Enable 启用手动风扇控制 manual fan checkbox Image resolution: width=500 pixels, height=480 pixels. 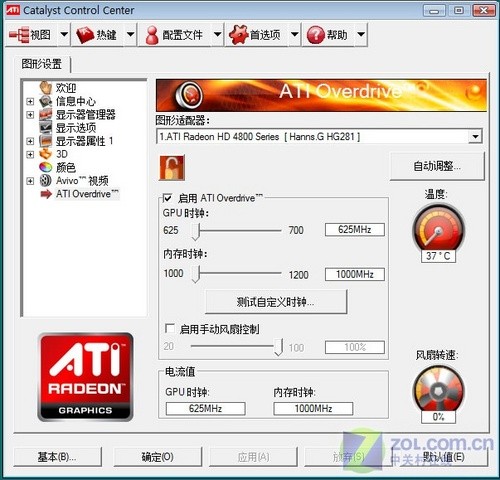click(170, 329)
